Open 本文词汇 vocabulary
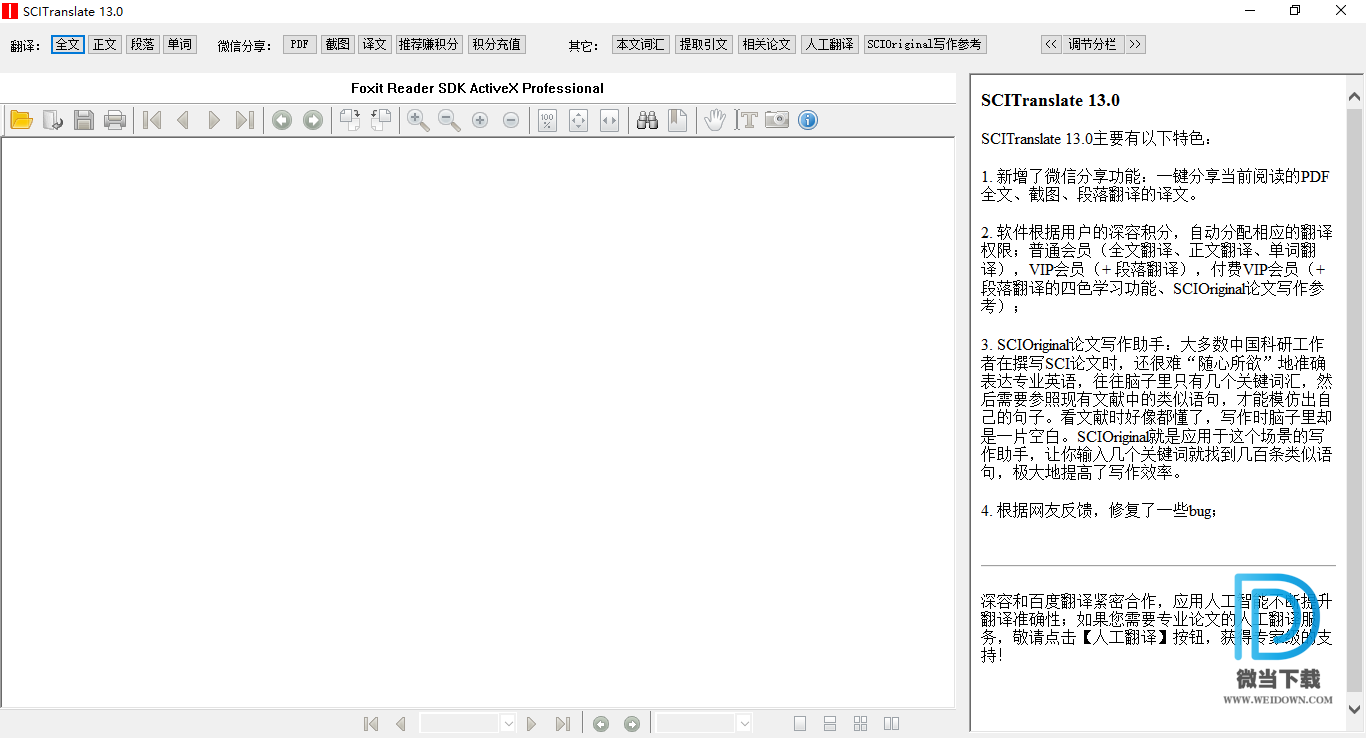The width and height of the screenshot is (1366, 738). [x=641, y=45]
